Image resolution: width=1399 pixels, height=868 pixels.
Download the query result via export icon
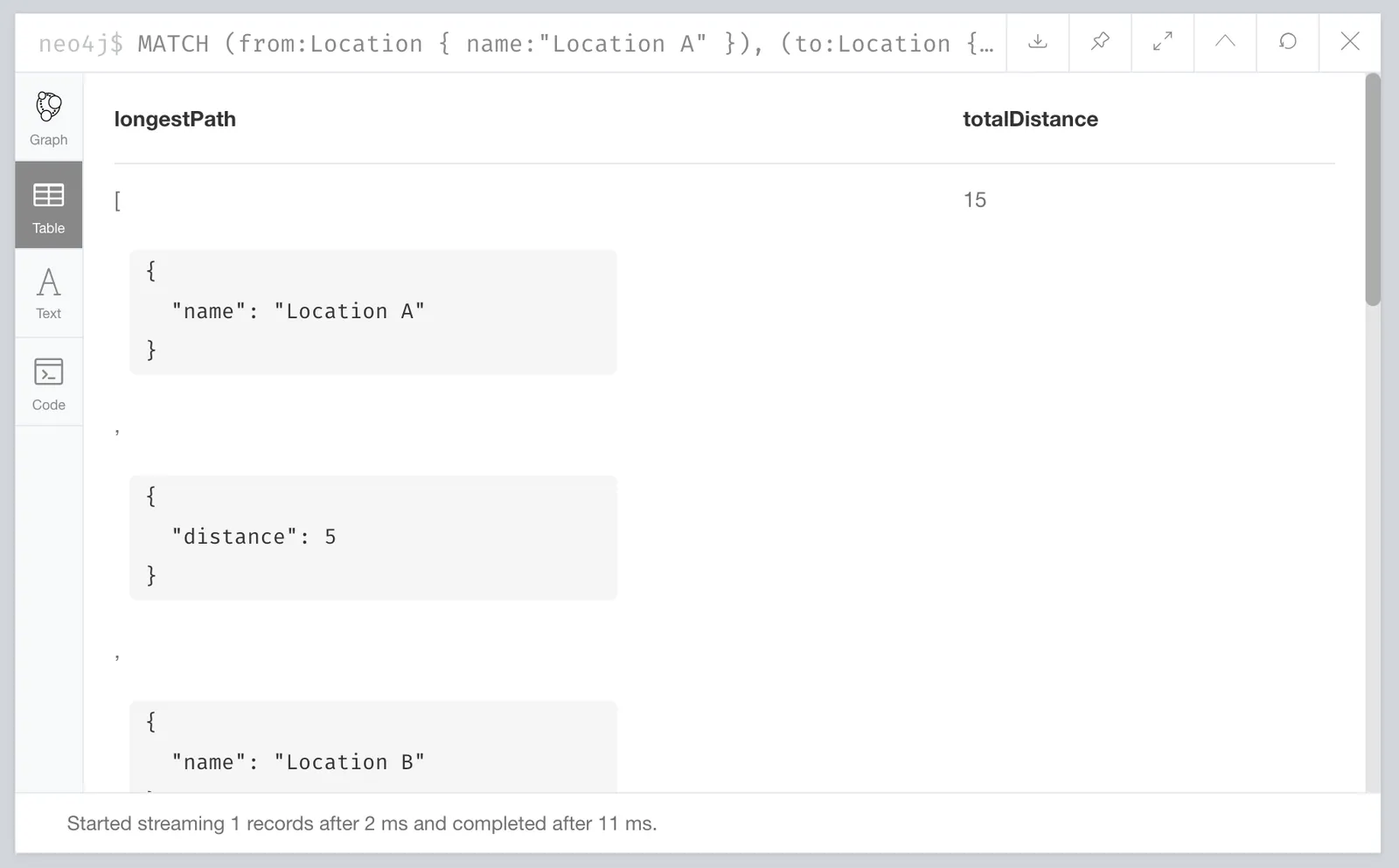click(1038, 42)
